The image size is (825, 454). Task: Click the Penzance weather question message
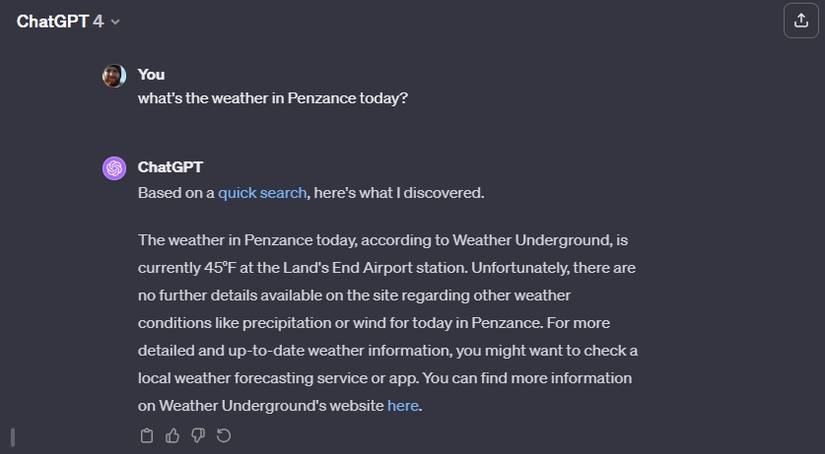click(273, 99)
